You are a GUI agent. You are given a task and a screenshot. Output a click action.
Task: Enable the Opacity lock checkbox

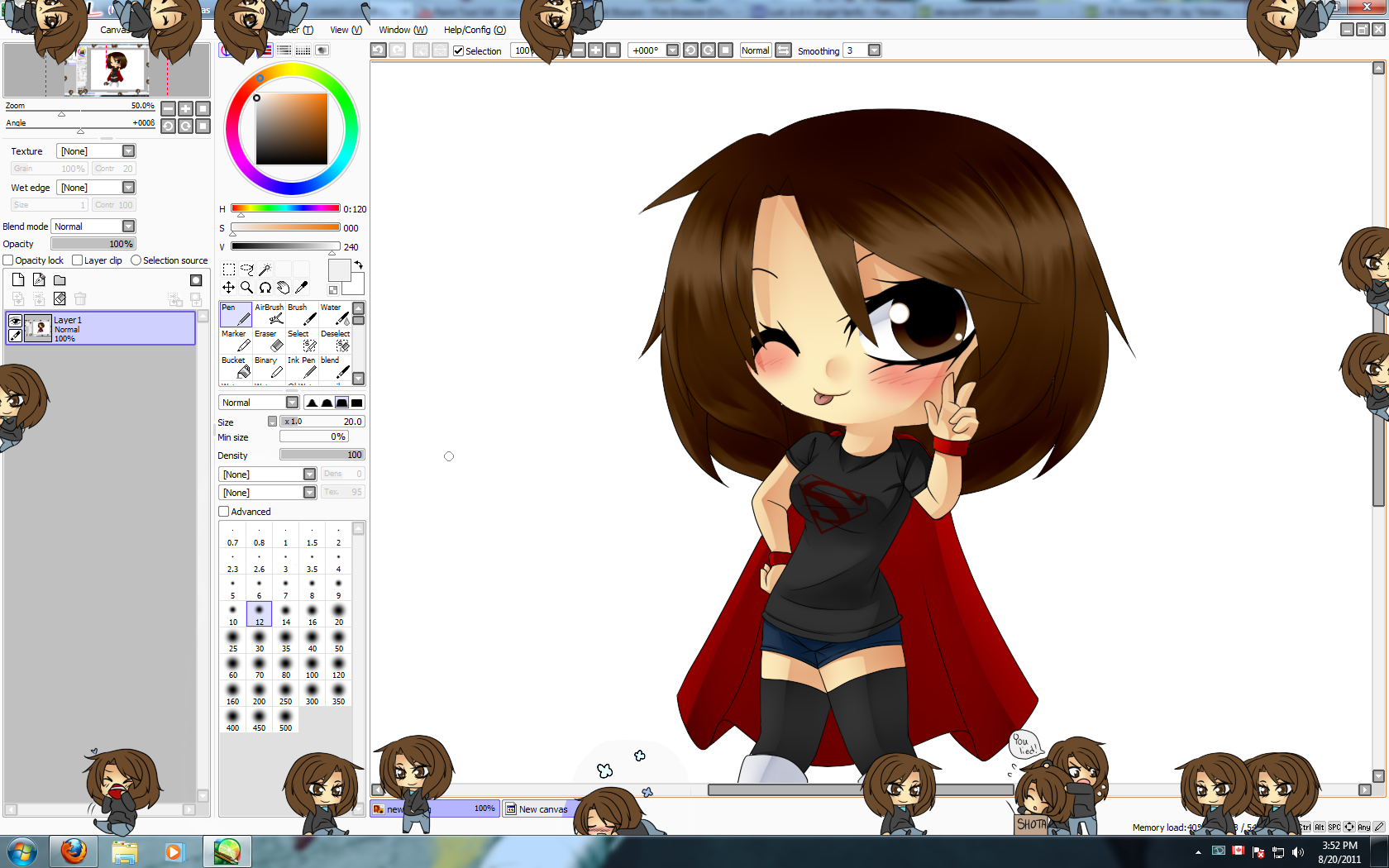click(7, 260)
